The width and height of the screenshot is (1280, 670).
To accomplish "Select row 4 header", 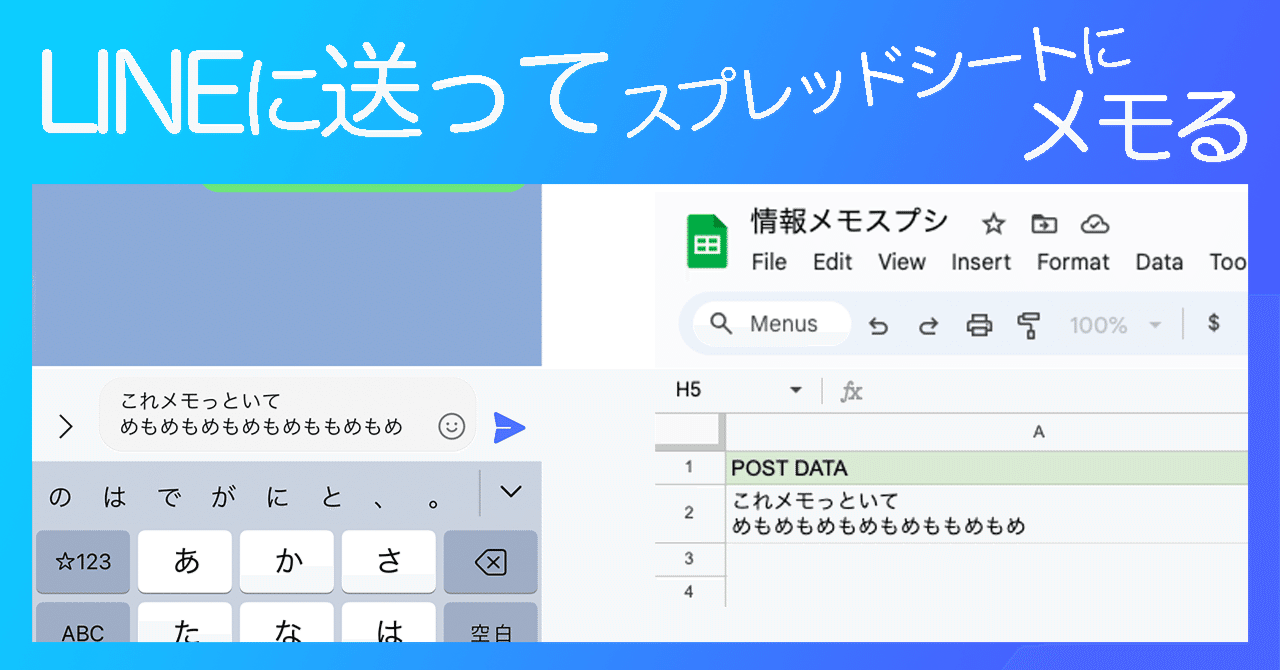I will (690, 591).
